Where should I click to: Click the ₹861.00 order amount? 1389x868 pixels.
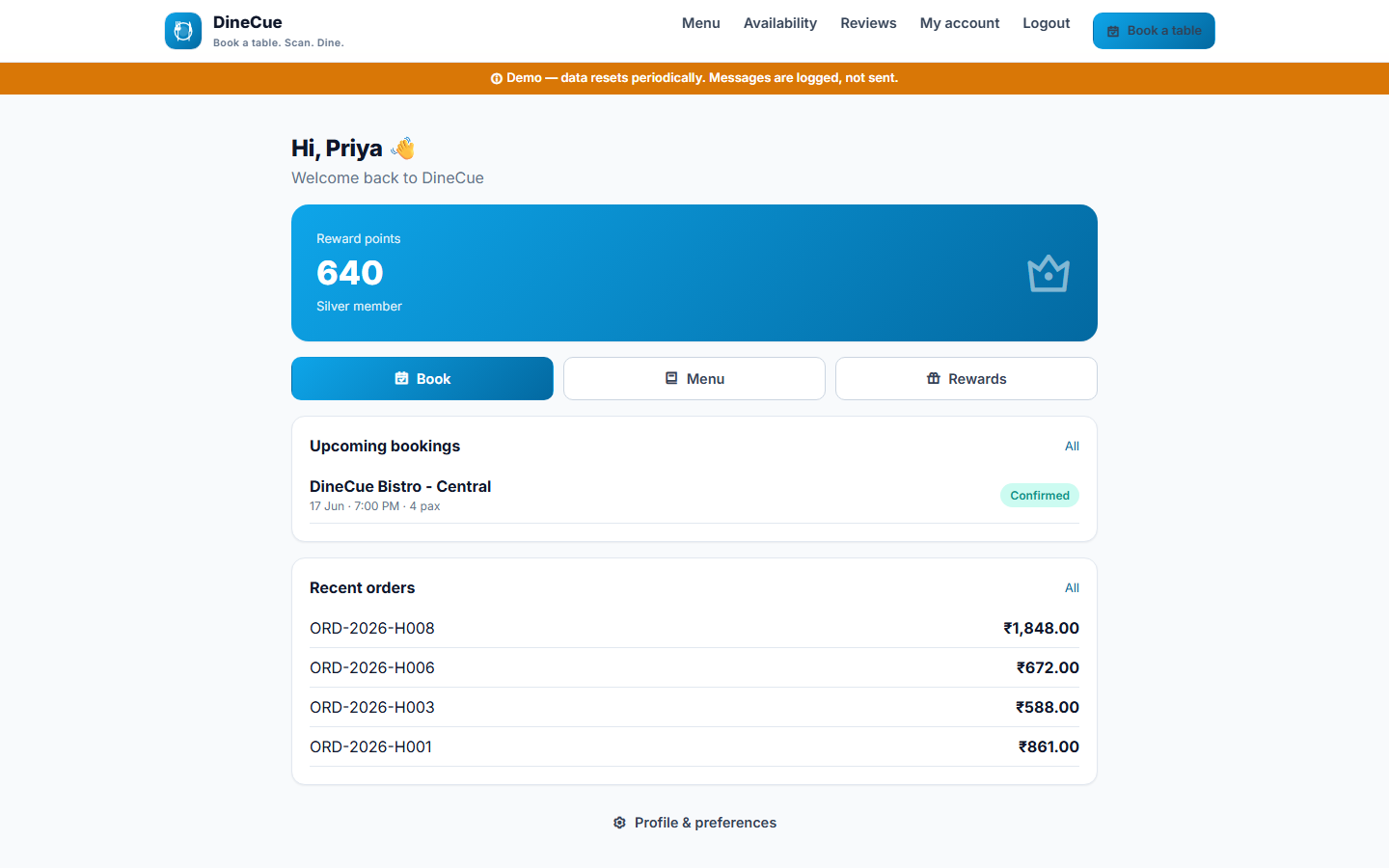click(x=1049, y=746)
